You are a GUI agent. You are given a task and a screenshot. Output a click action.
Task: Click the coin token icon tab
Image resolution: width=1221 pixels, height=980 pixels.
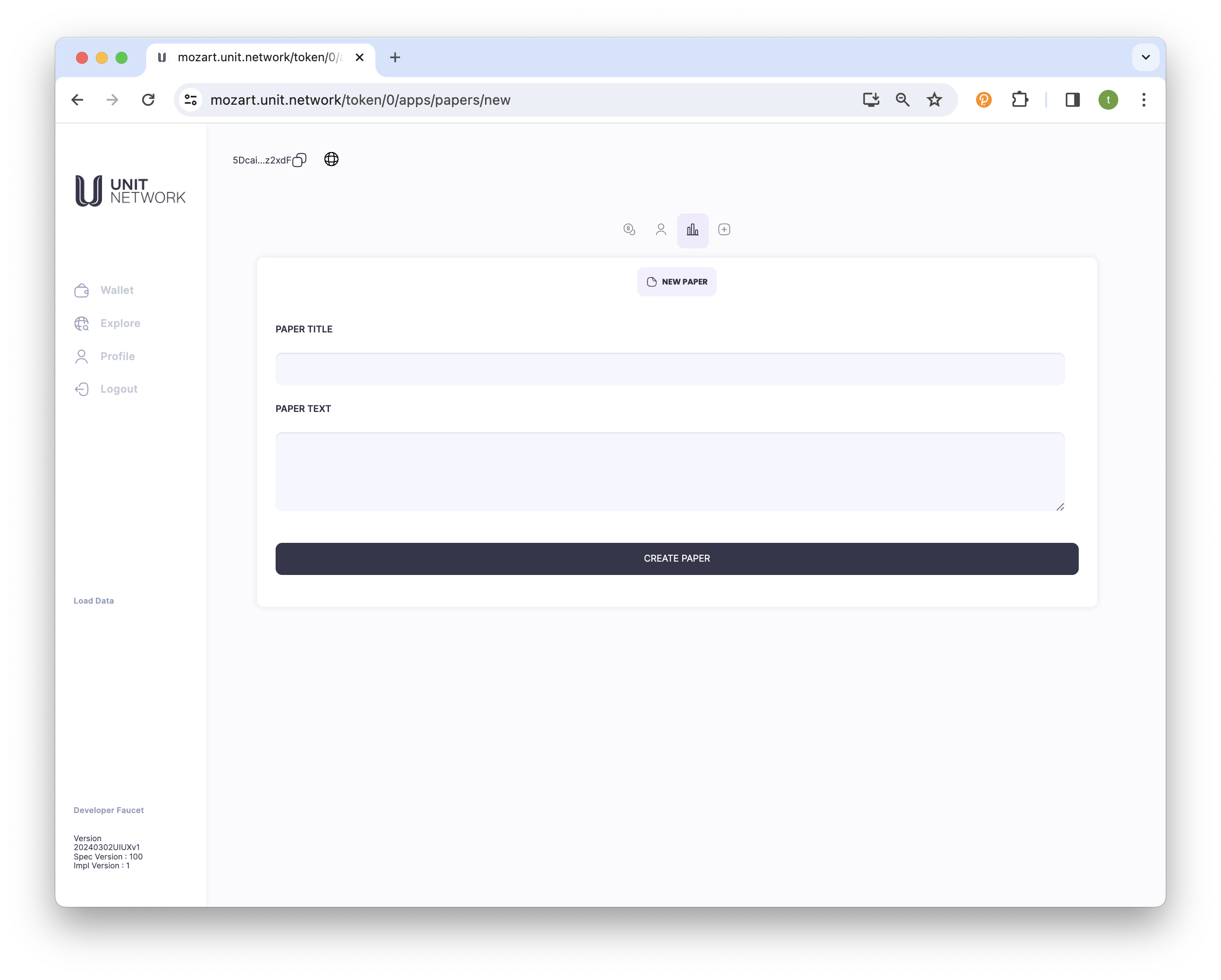pos(629,229)
